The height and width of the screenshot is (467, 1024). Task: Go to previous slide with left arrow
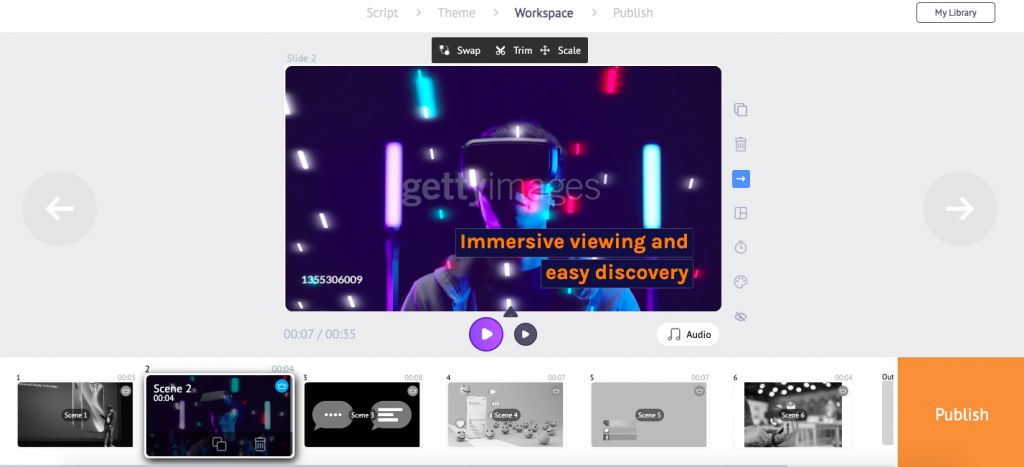click(59, 209)
